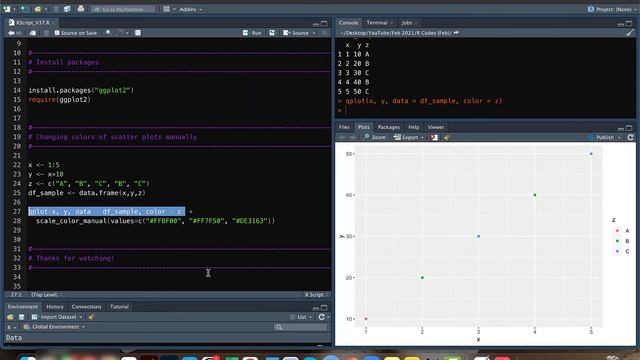Clear all plots with the broom icon
The image size is (640, 360).
447,138
